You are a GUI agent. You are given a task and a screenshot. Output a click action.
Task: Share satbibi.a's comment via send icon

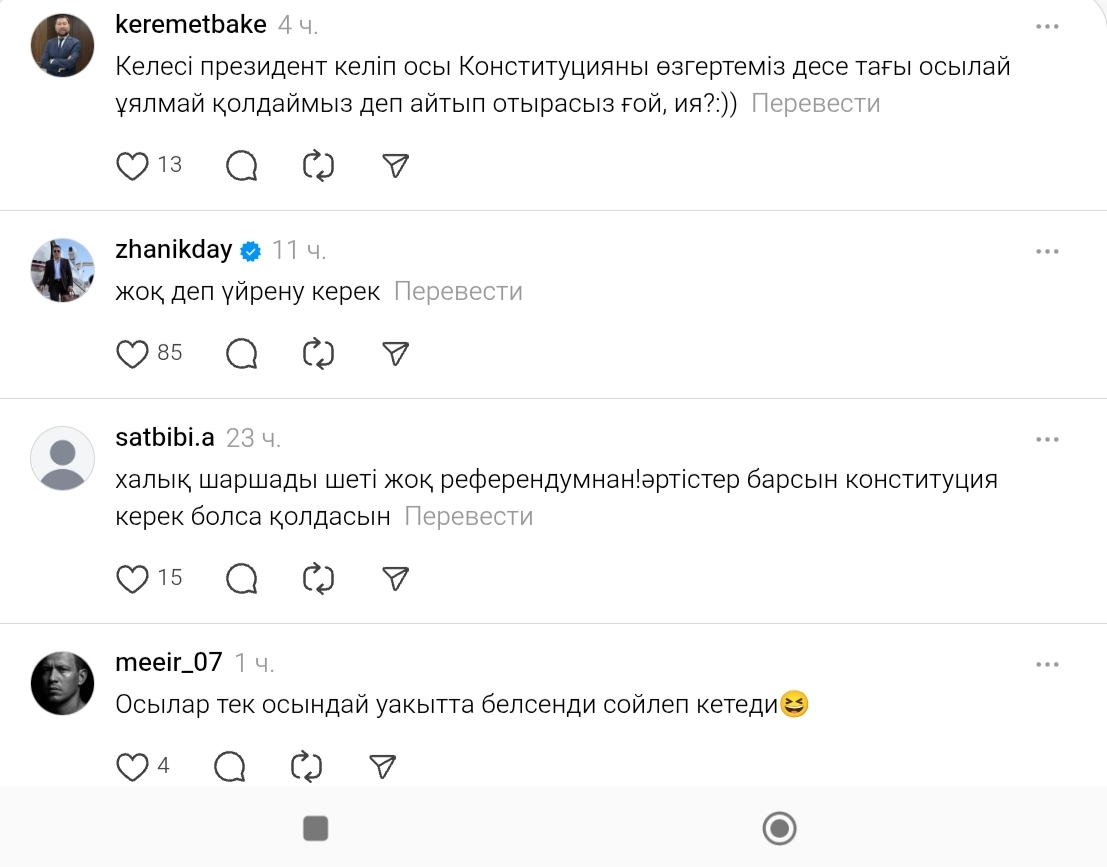pos(397,578)
